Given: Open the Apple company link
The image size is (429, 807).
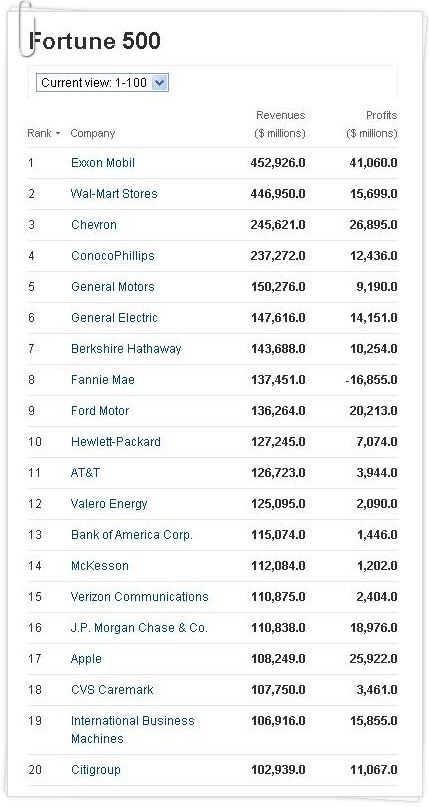Looking at the screenshot, I should coord(86,659).
